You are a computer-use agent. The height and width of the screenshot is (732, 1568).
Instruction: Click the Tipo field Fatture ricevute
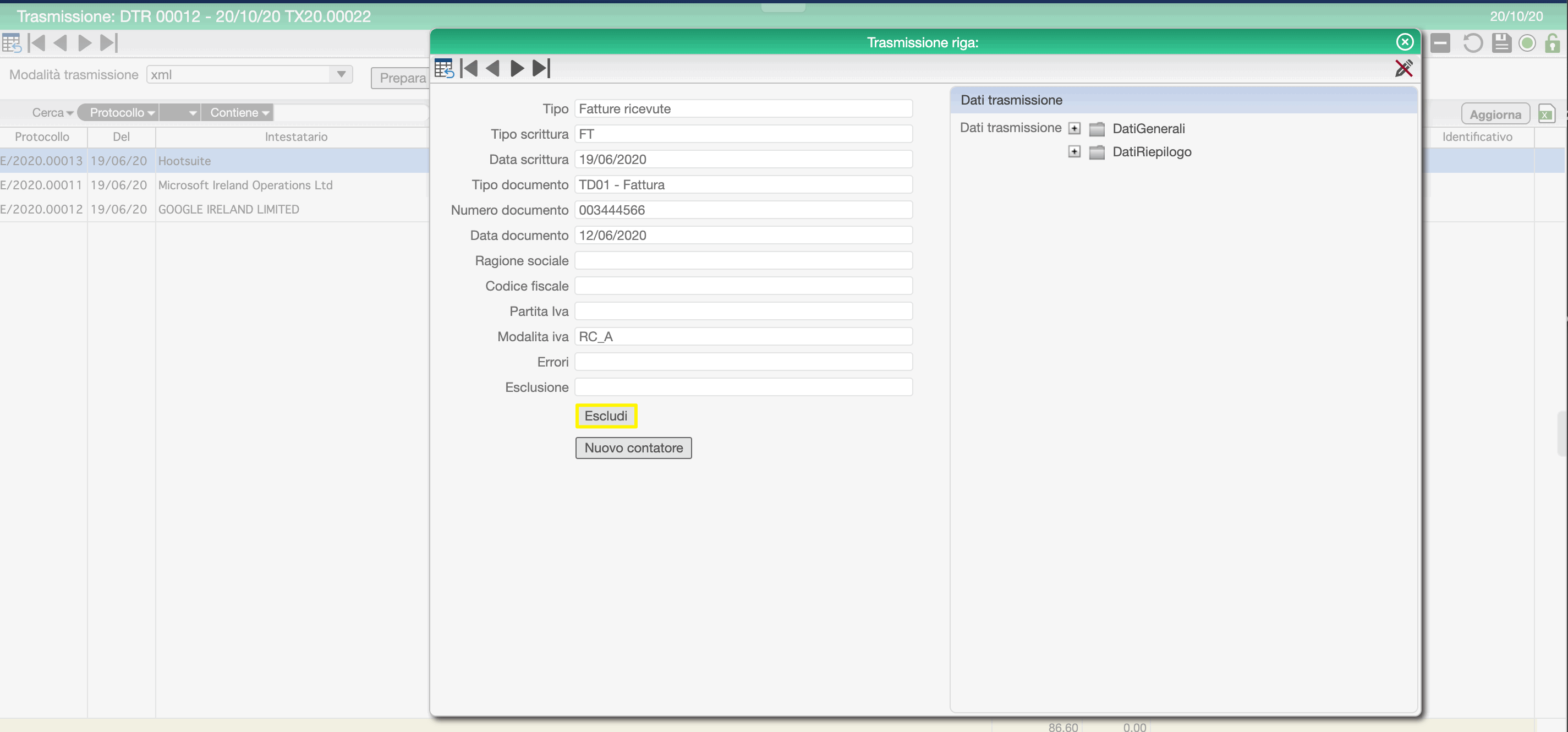(x=743, y=108)
